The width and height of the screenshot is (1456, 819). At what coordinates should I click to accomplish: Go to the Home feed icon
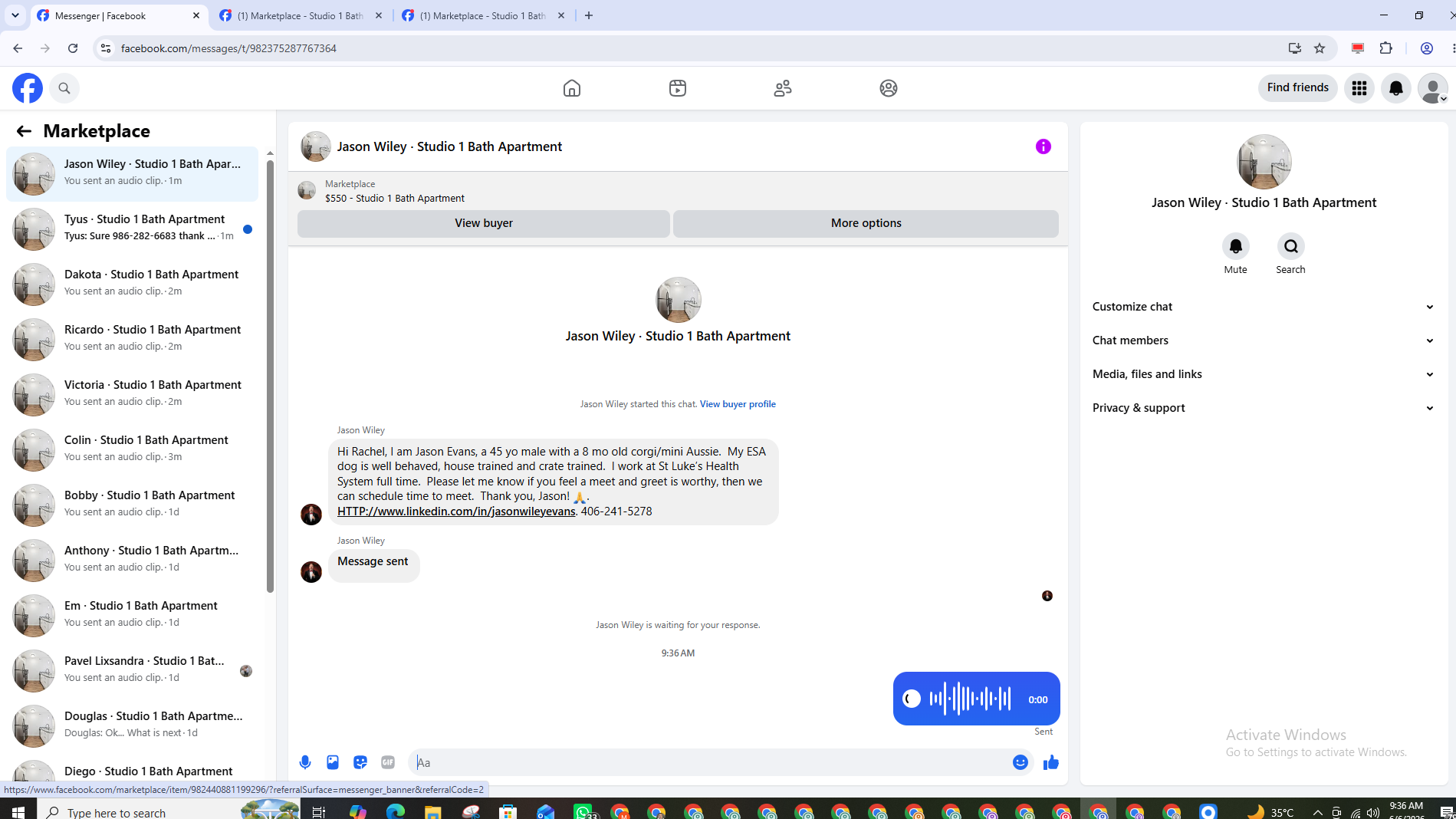[x=572, y=88]
